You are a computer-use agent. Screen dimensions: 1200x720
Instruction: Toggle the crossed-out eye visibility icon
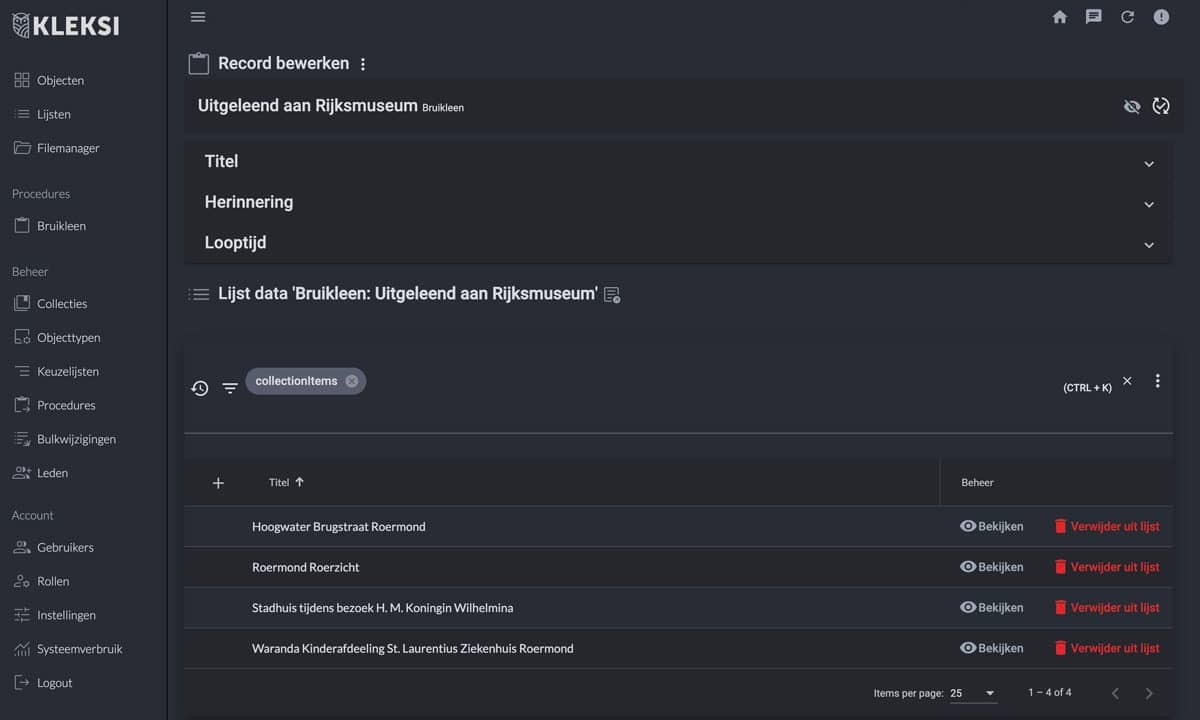point(1132,106)
